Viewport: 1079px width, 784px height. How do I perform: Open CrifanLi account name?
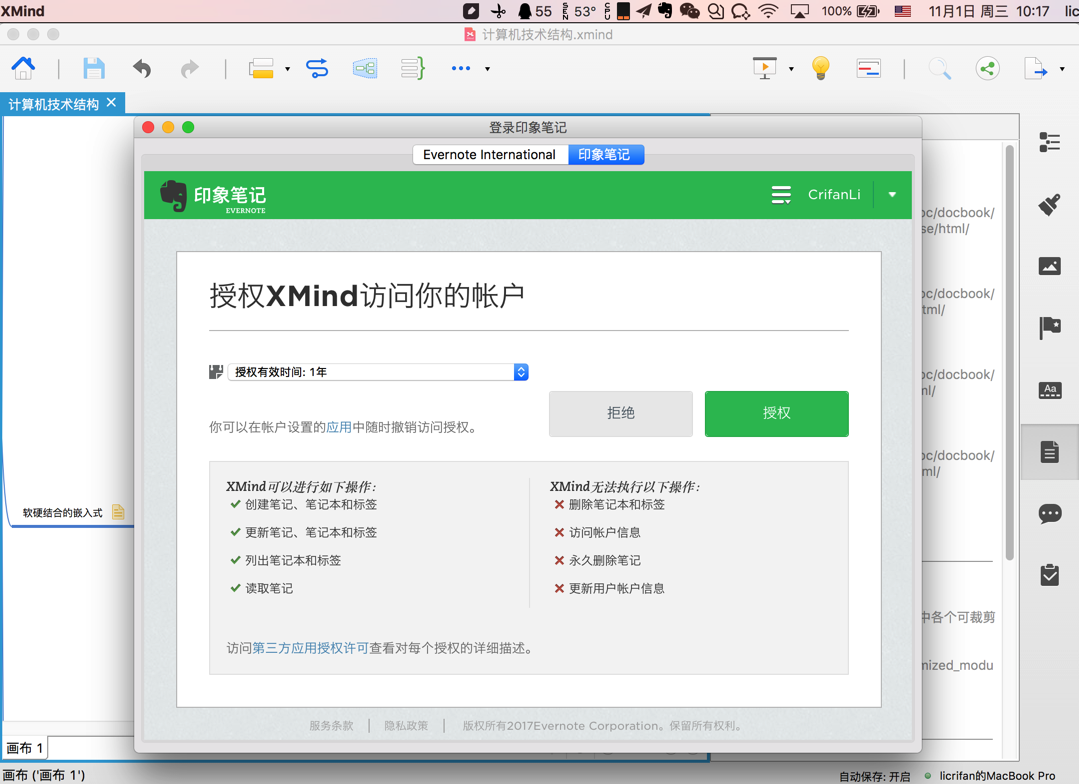click(x=834, y=195)
